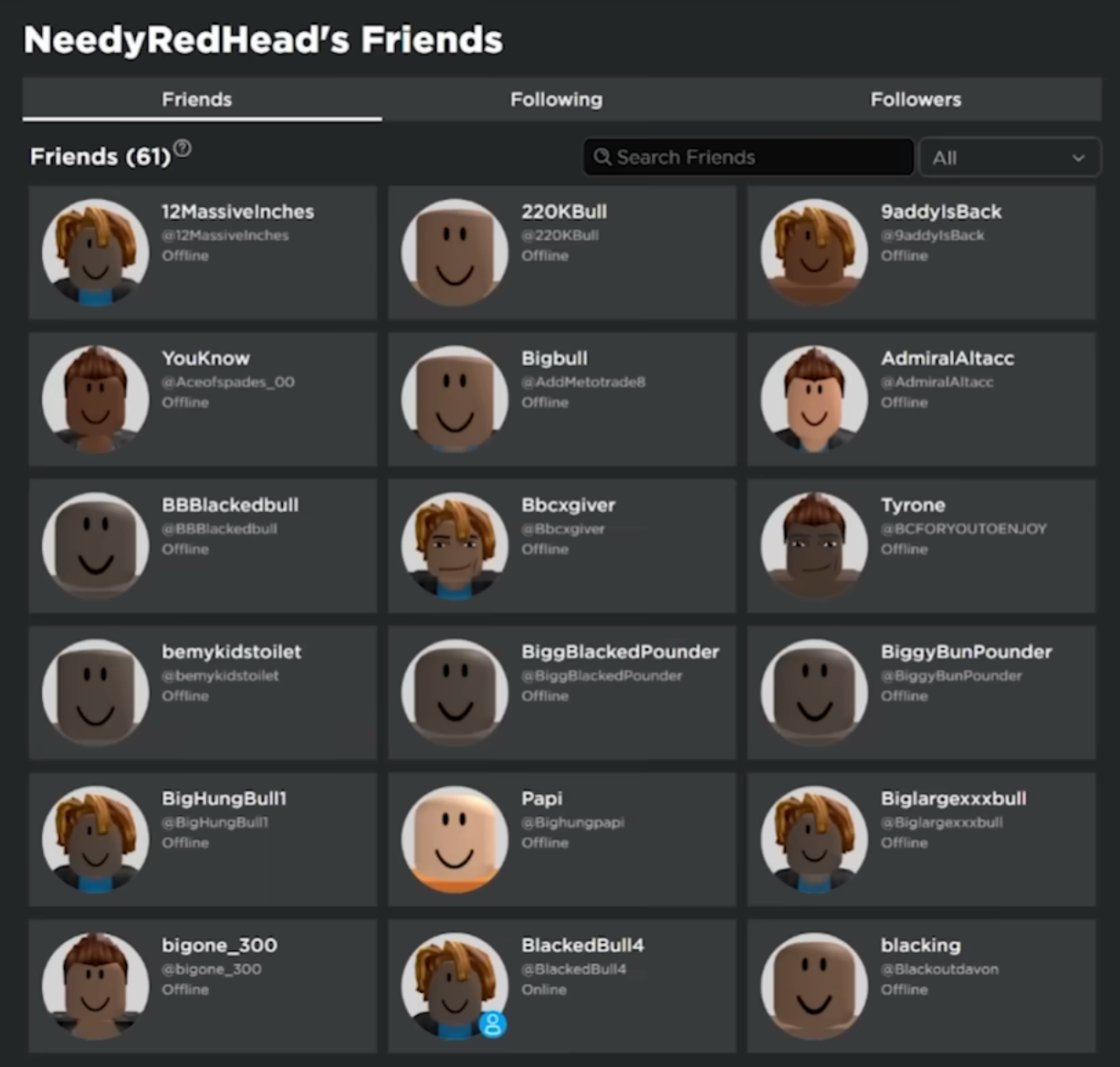The height and width of the screenshot is (1067, 1120).
Task: Open AdmiralAltacc's avatar thumbnail
Action: [x=814, y=399]
